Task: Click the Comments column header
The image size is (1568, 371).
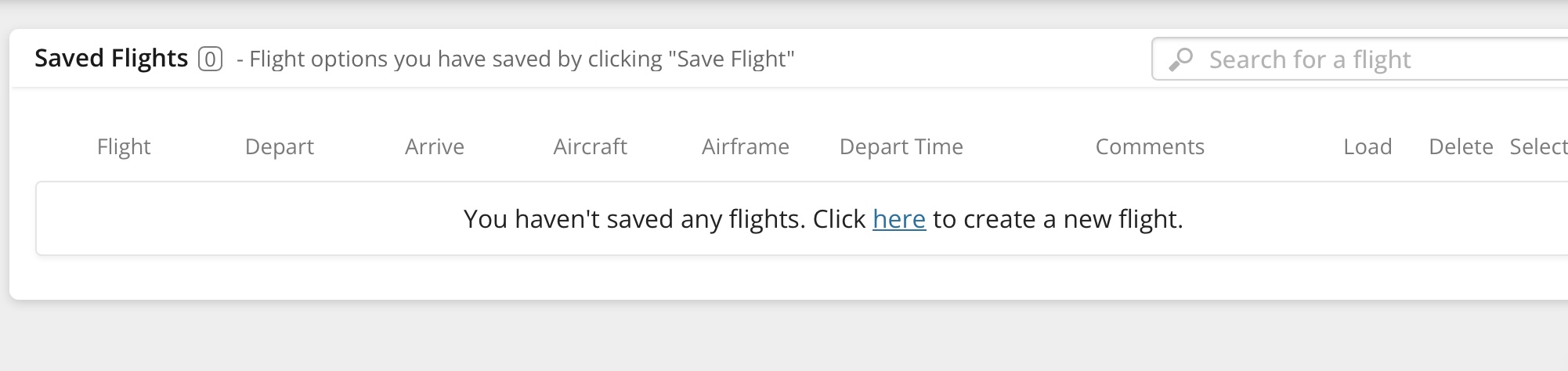Action: 1150,146
